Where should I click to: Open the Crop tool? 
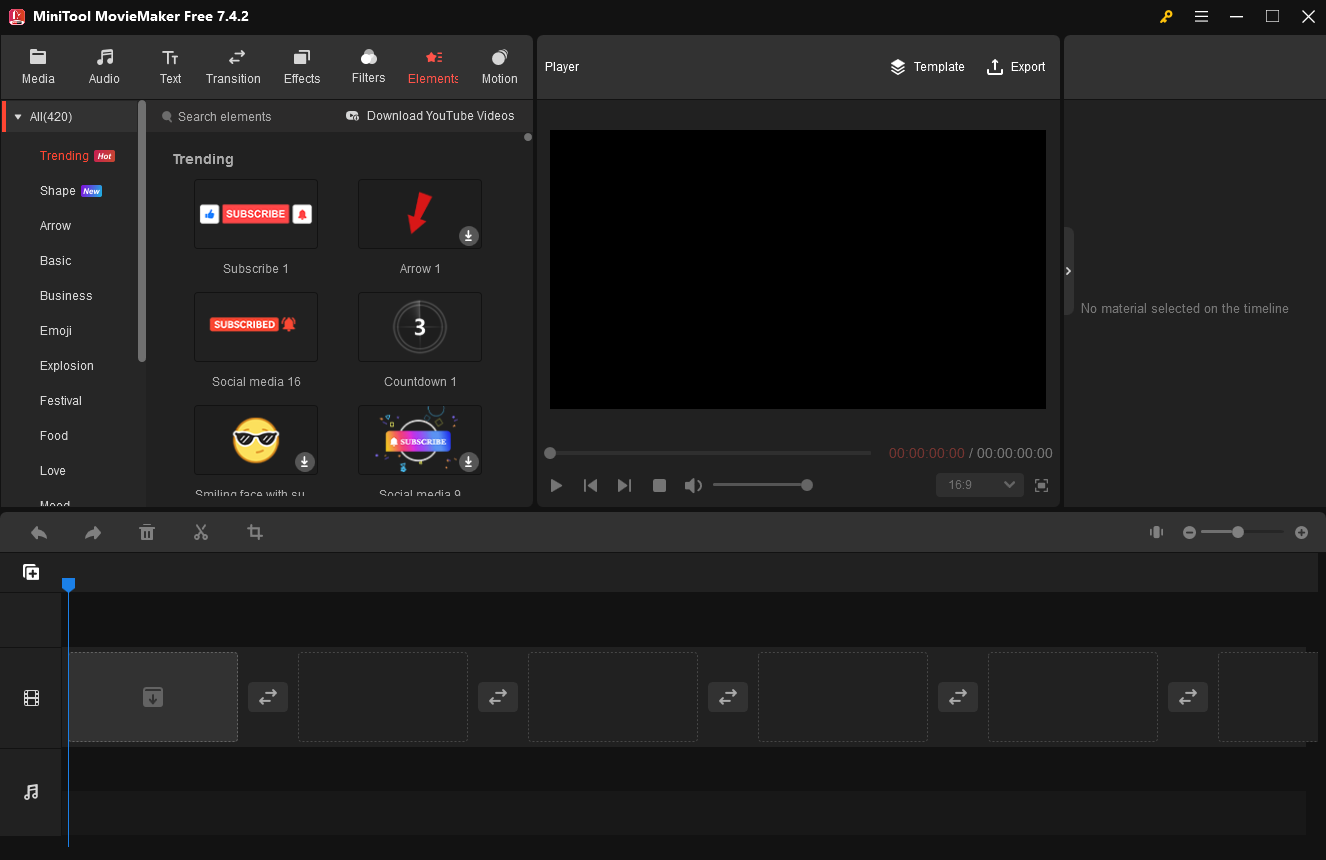pos(255,533)
